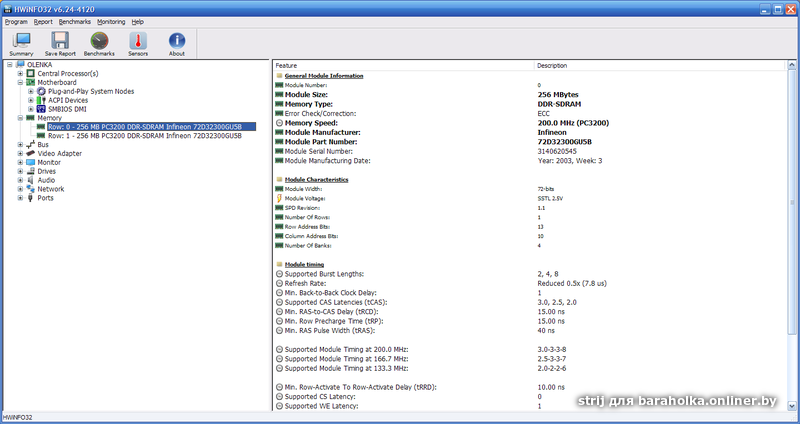Click the Memory module tree icon
Screen dimensions: 800x424
click(31, 118)
